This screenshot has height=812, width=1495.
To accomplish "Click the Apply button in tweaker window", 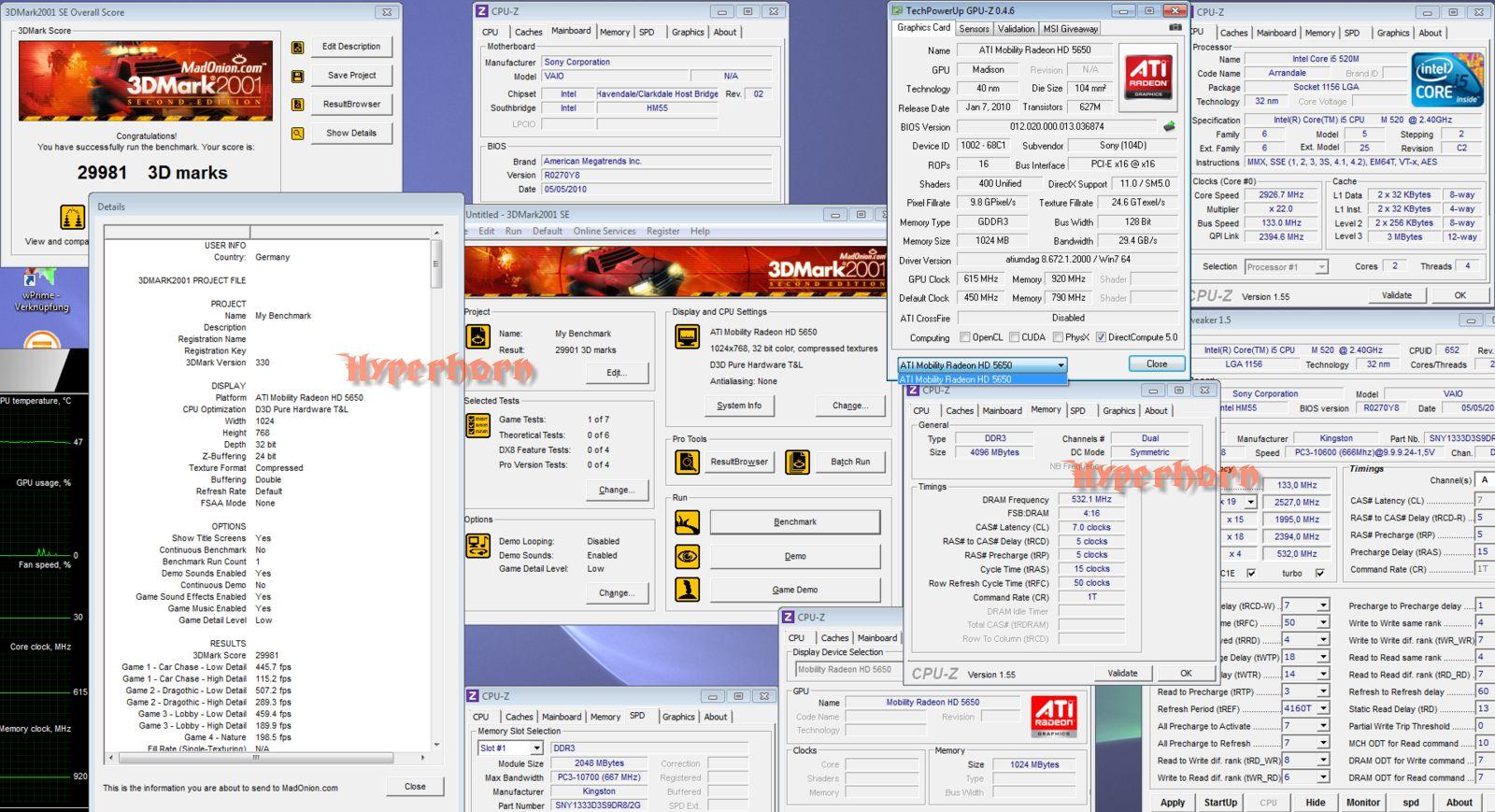I will (1173, 803).
